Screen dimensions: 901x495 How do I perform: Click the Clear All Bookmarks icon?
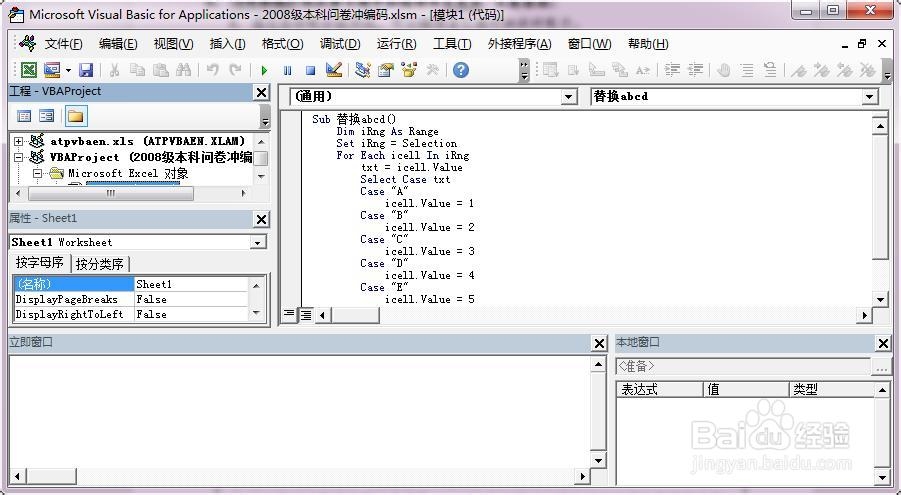point(867,70)
